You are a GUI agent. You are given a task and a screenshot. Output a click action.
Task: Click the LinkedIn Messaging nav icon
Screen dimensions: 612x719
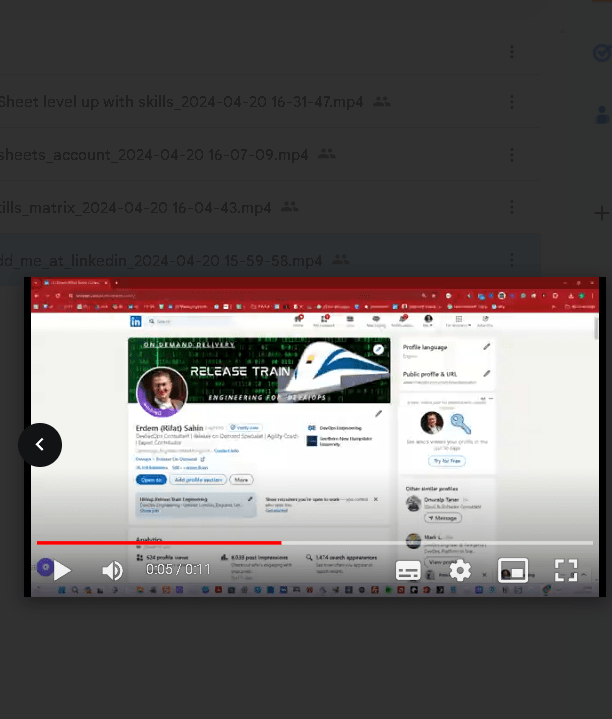[376, 321]
